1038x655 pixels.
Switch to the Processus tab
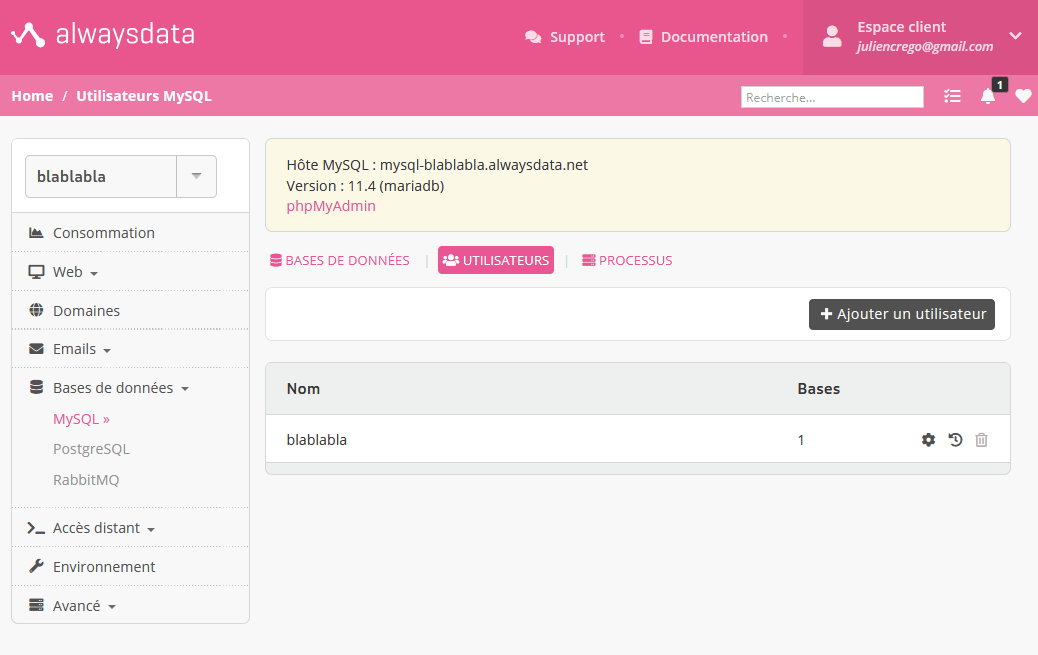pyautogui.click(x=627, y=260)
